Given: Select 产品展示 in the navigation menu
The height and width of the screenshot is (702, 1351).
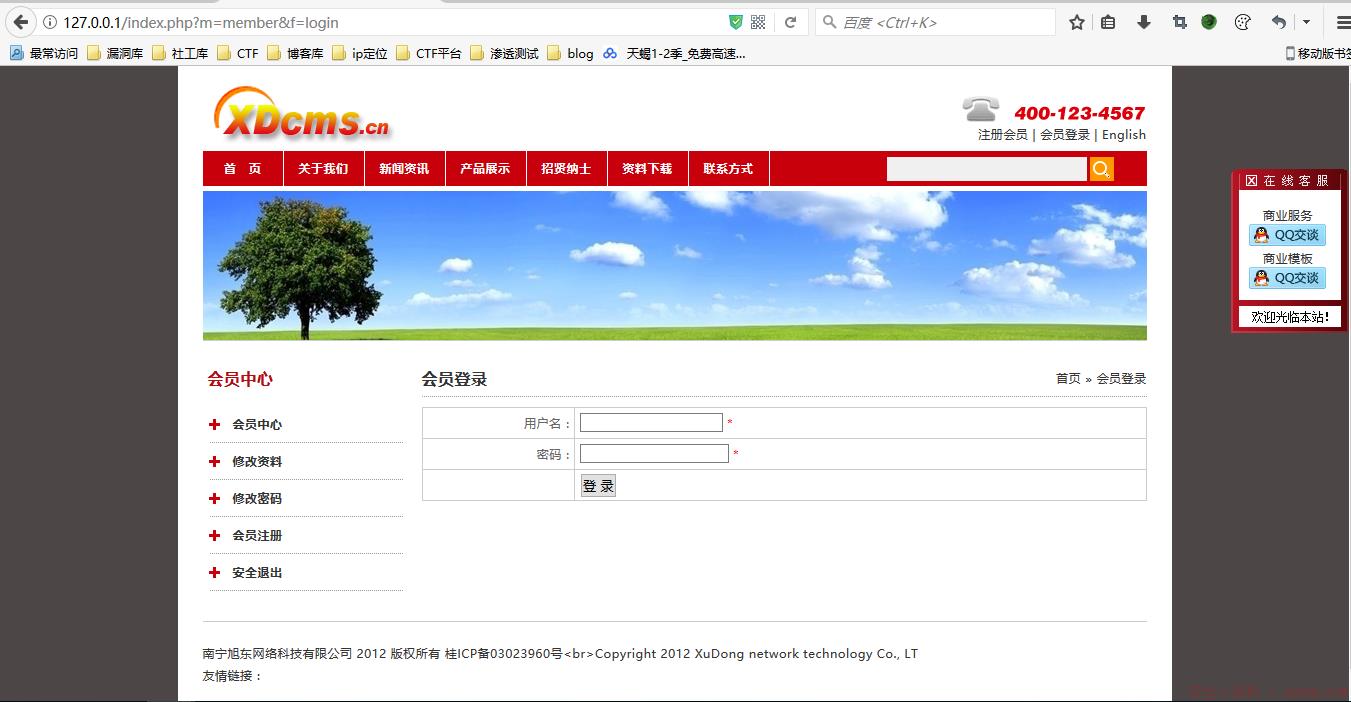Looking at the screenshot, I should [485, 168].
